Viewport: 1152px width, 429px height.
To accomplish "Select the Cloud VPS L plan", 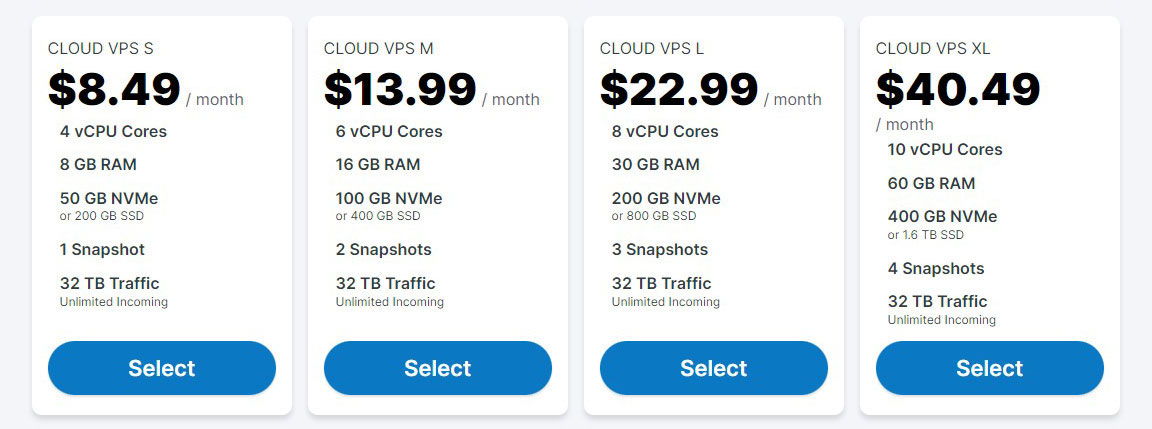I will (x=713, y=368).
